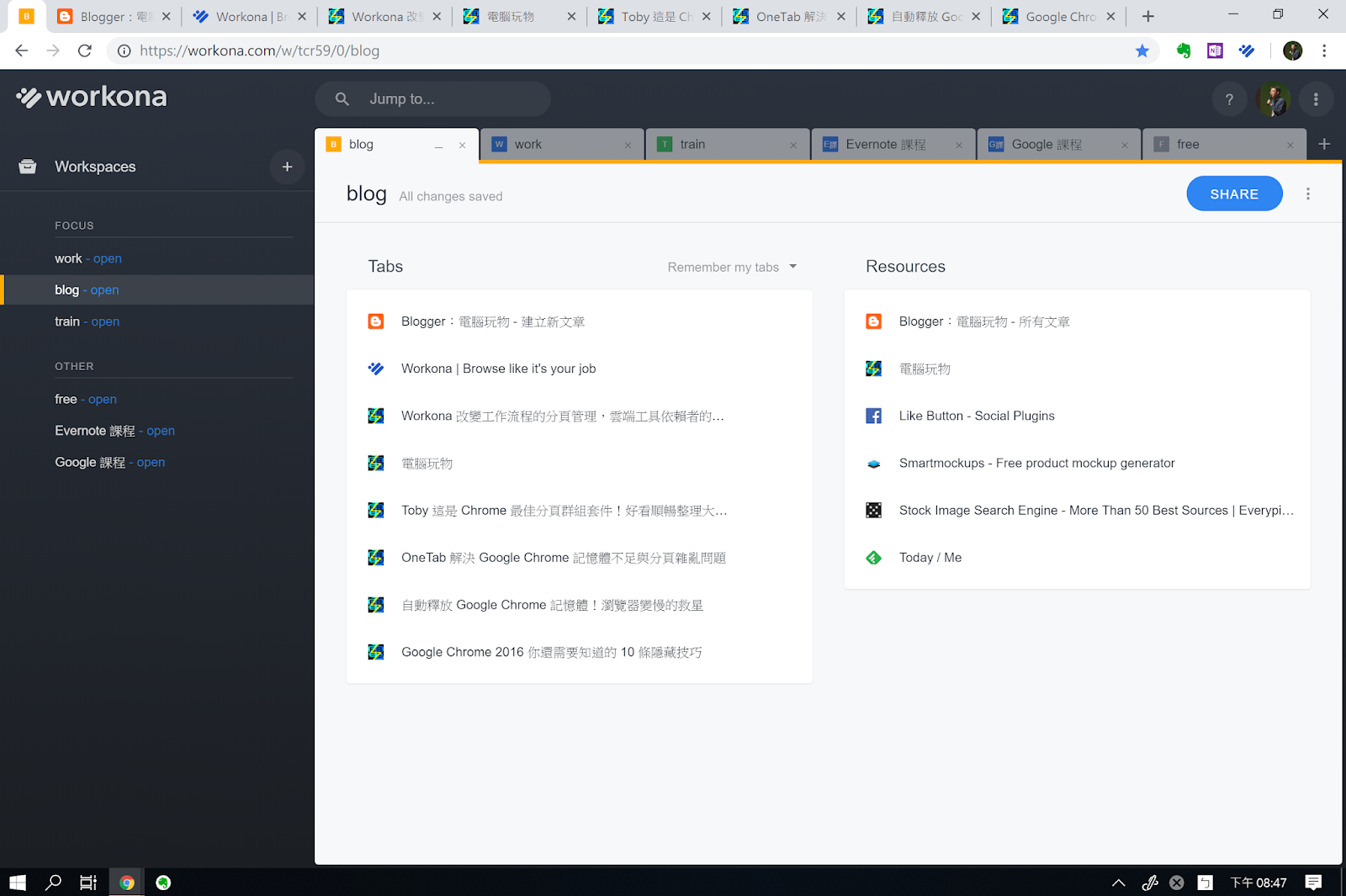Viewport: 1346px width, 896px height.
Task: Close the train workspace tab
Action: point(793,146)
